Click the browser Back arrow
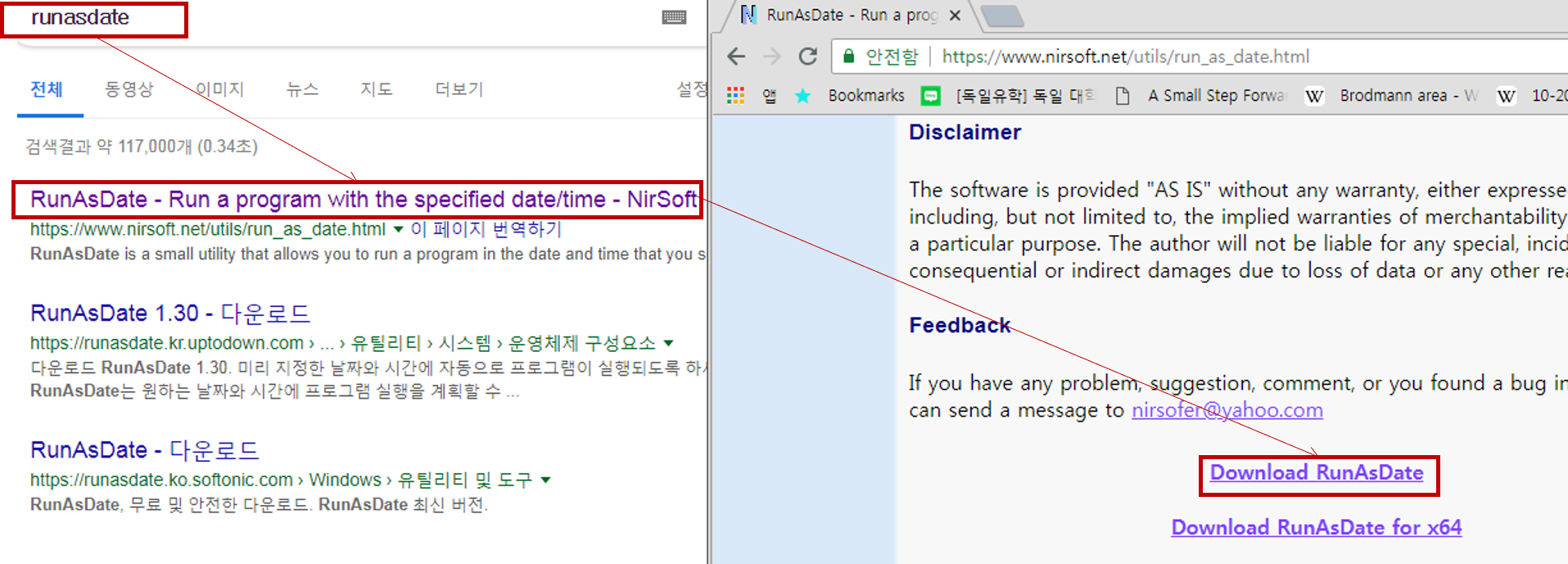The image size is (1568, 564). coord(736,56)
